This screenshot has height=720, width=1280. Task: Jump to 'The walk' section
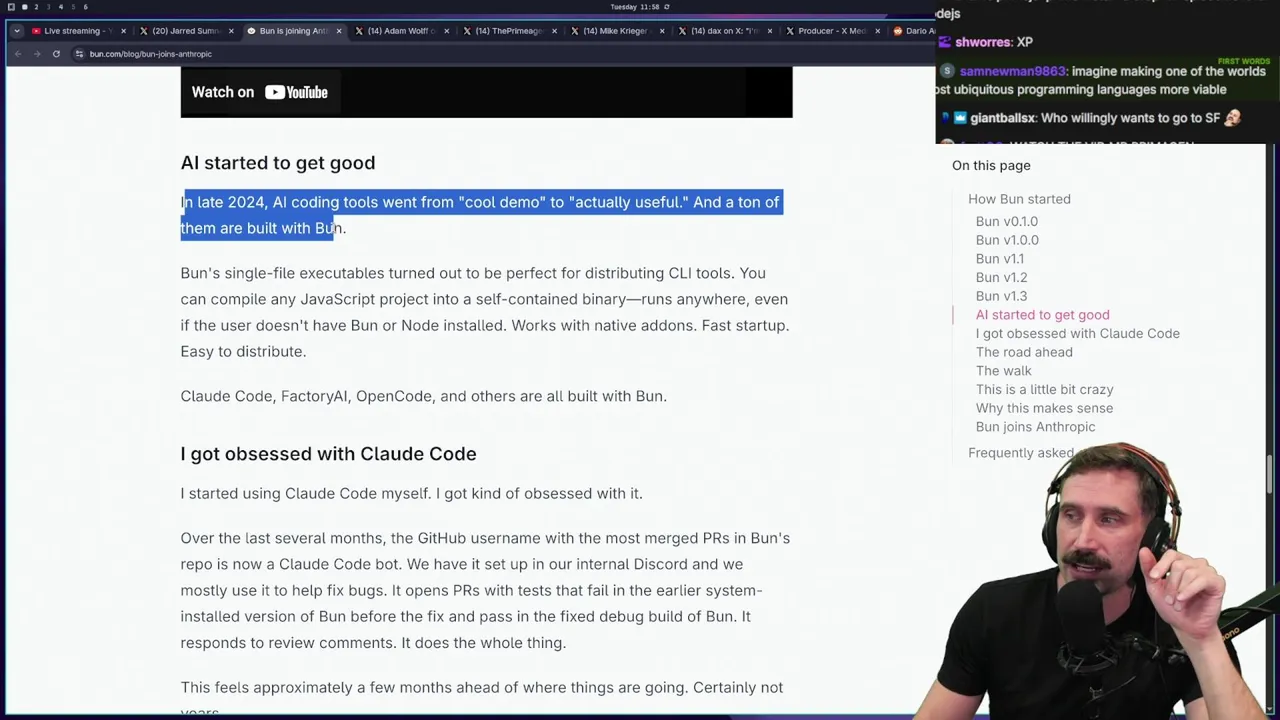coord(1003,371)
